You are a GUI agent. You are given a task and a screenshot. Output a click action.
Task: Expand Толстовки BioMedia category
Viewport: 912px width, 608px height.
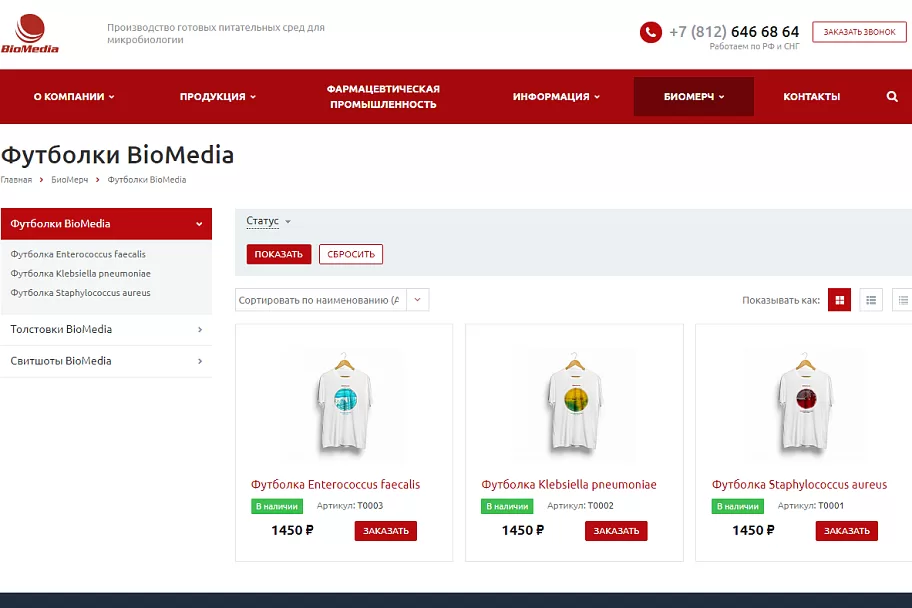click(106, 329)
